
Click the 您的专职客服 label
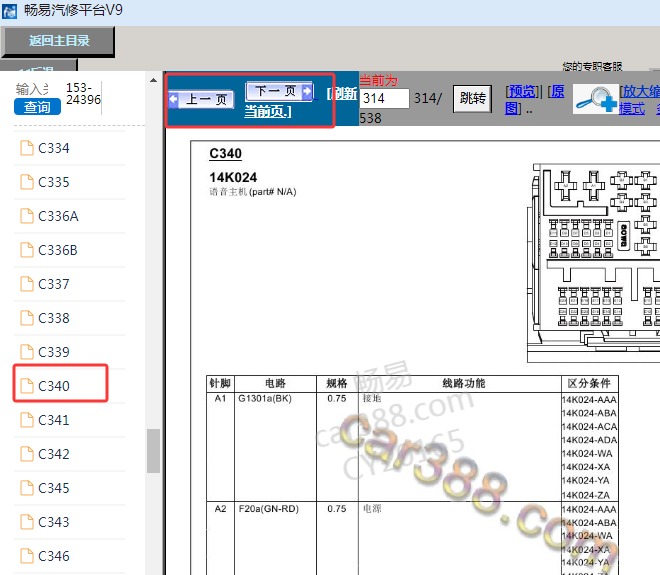[592, 66]
